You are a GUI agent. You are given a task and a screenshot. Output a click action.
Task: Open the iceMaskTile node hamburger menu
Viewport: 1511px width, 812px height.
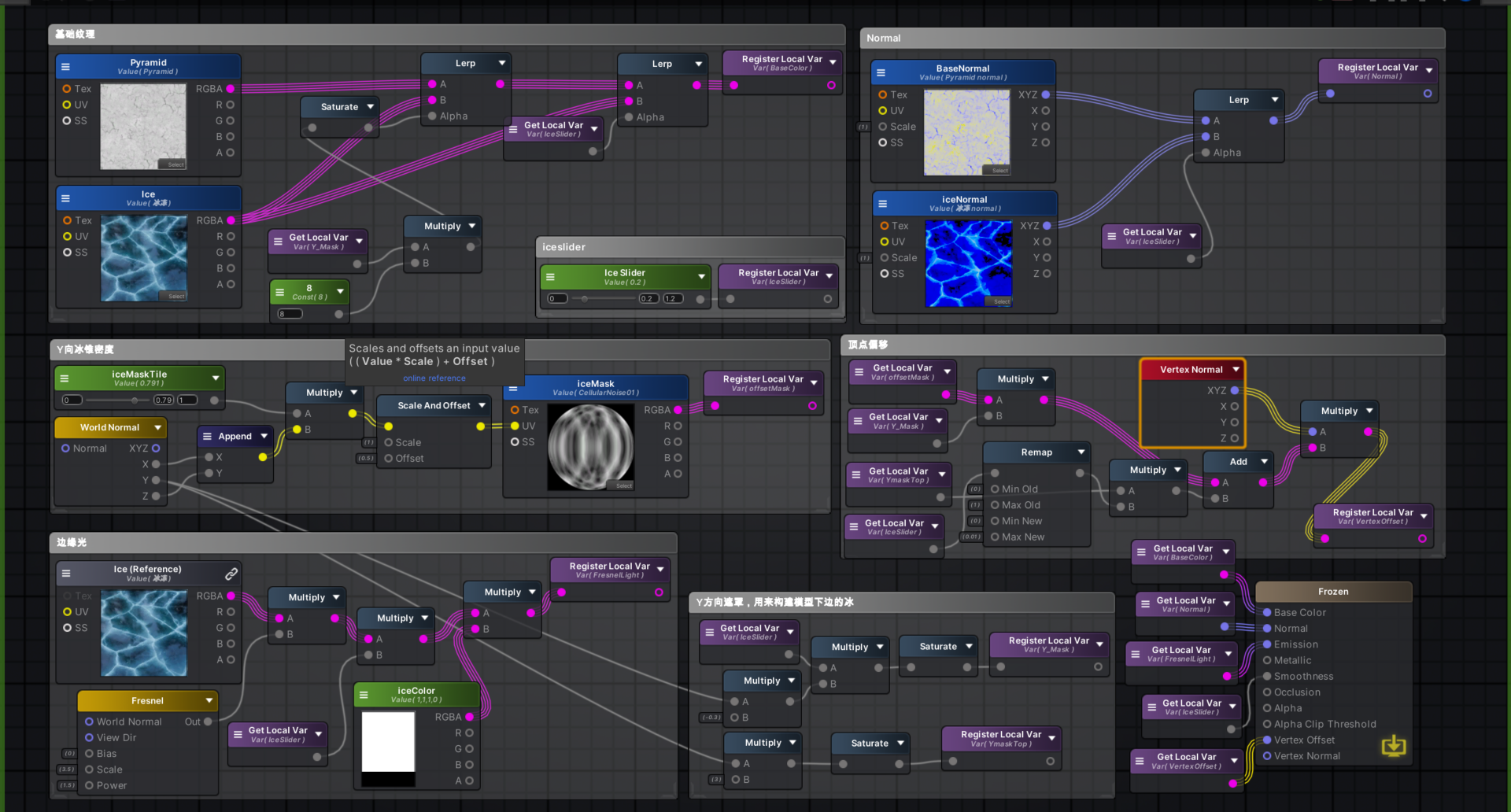65,378
